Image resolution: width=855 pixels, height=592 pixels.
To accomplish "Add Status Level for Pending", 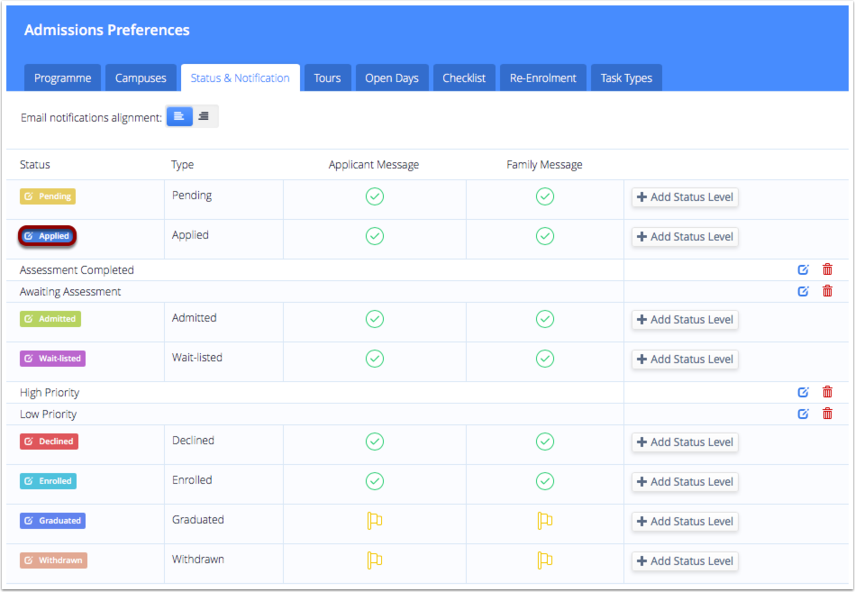I will [x=685, y=197].
